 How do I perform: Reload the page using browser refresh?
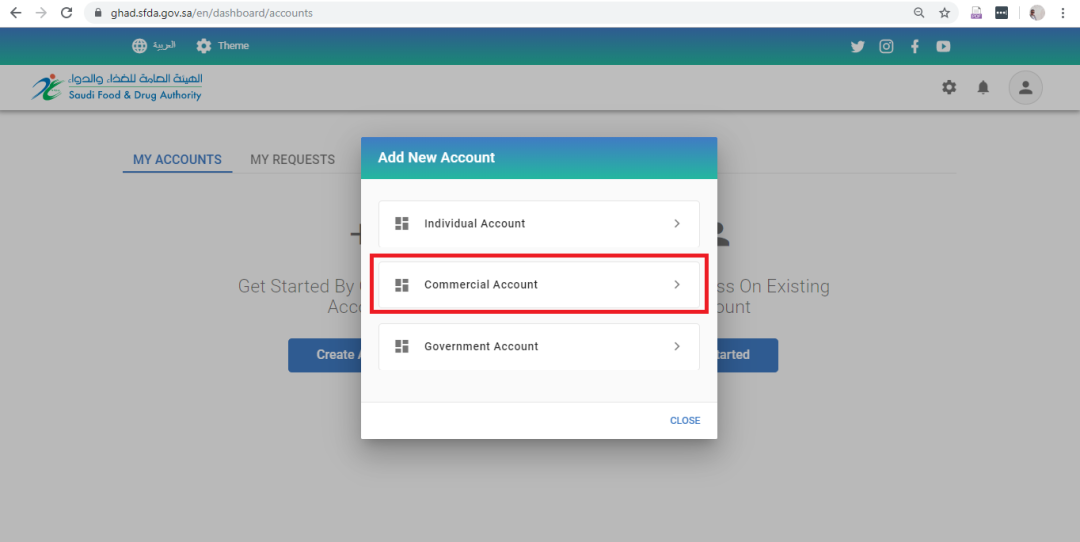[66, 12]
